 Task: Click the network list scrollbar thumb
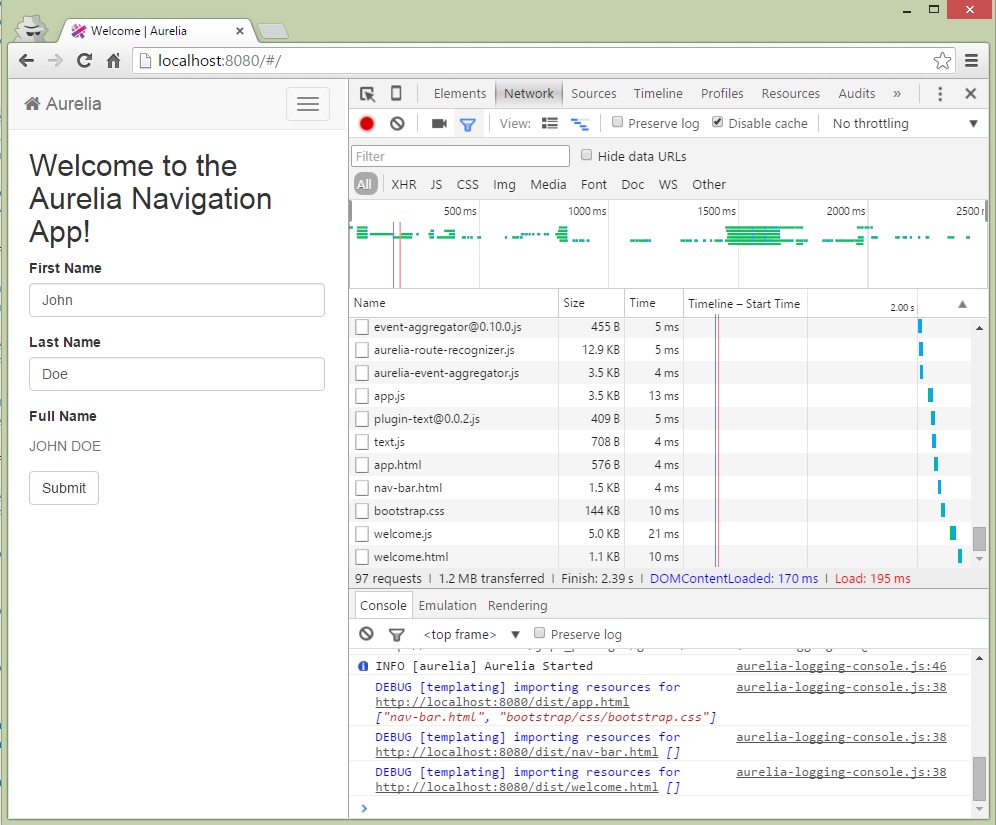979,538
